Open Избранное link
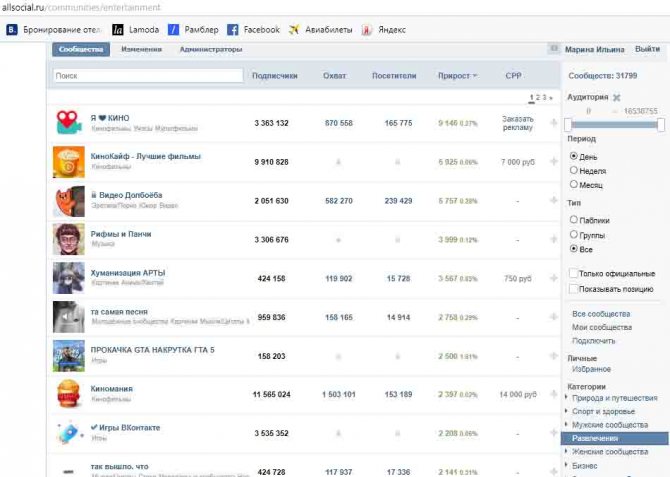 click(x=591, y=369)
